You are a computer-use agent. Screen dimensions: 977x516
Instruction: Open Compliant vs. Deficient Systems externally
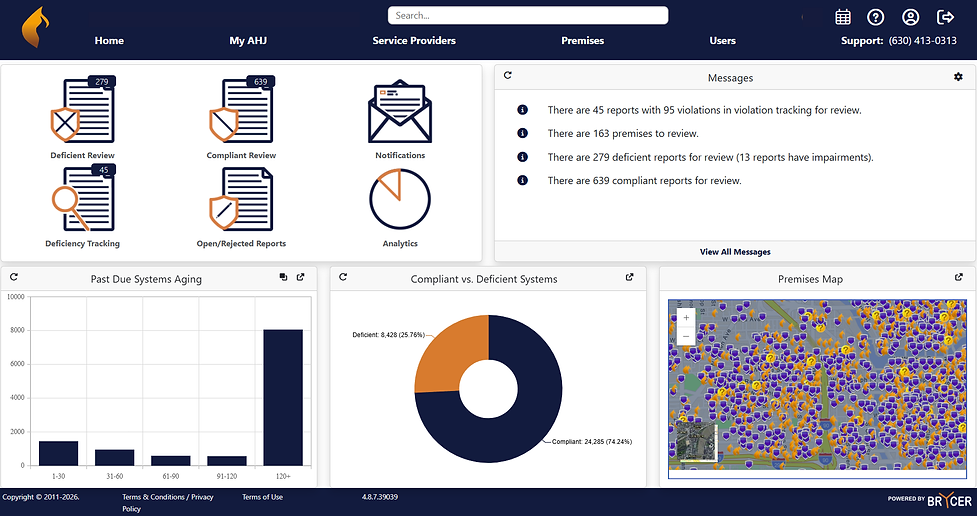click(x=629, y=277)
